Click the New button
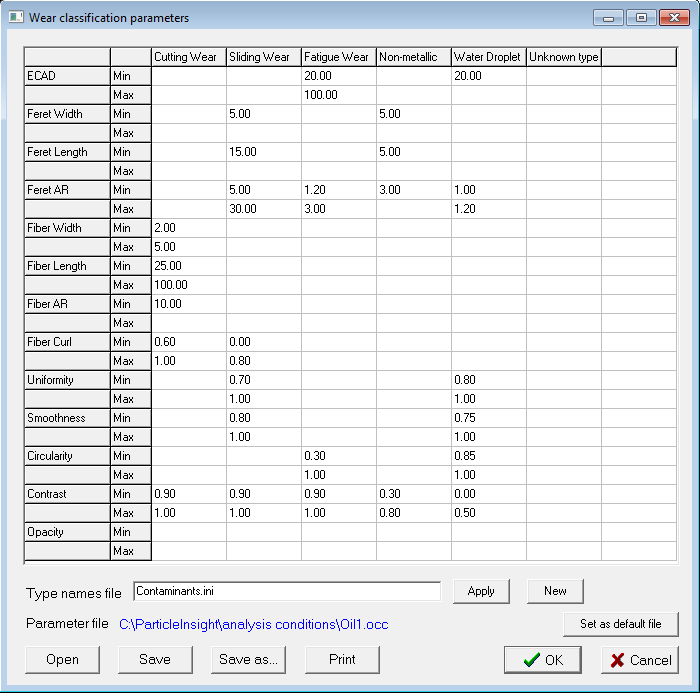Screen dimensions: 700x693 pyautogui.click(x=555, y=591)
